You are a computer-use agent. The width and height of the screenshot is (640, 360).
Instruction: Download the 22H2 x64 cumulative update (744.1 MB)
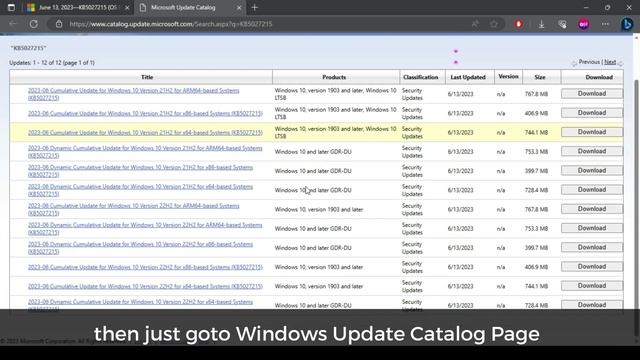click(592, 285)
